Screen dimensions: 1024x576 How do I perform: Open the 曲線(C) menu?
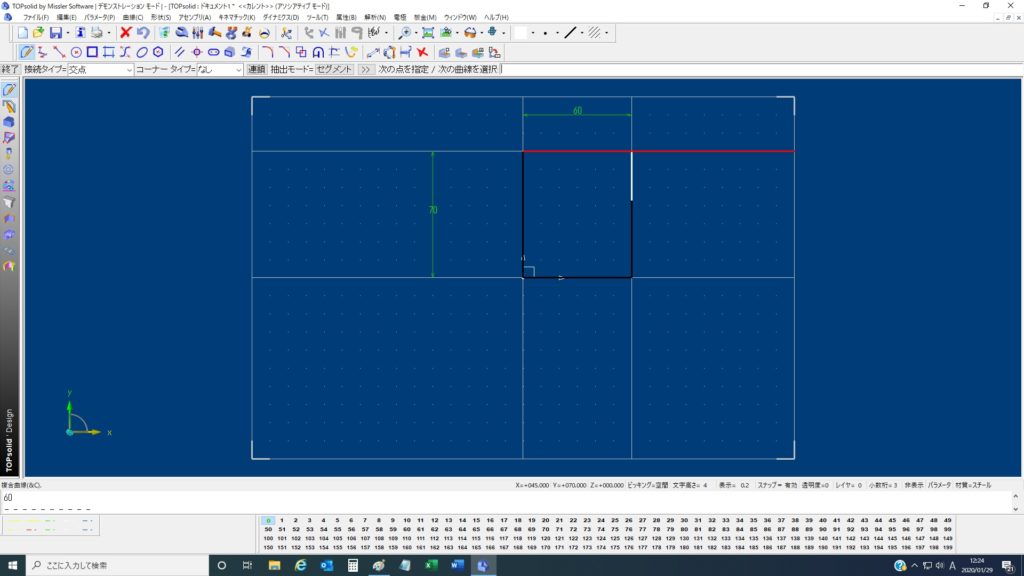133,17
